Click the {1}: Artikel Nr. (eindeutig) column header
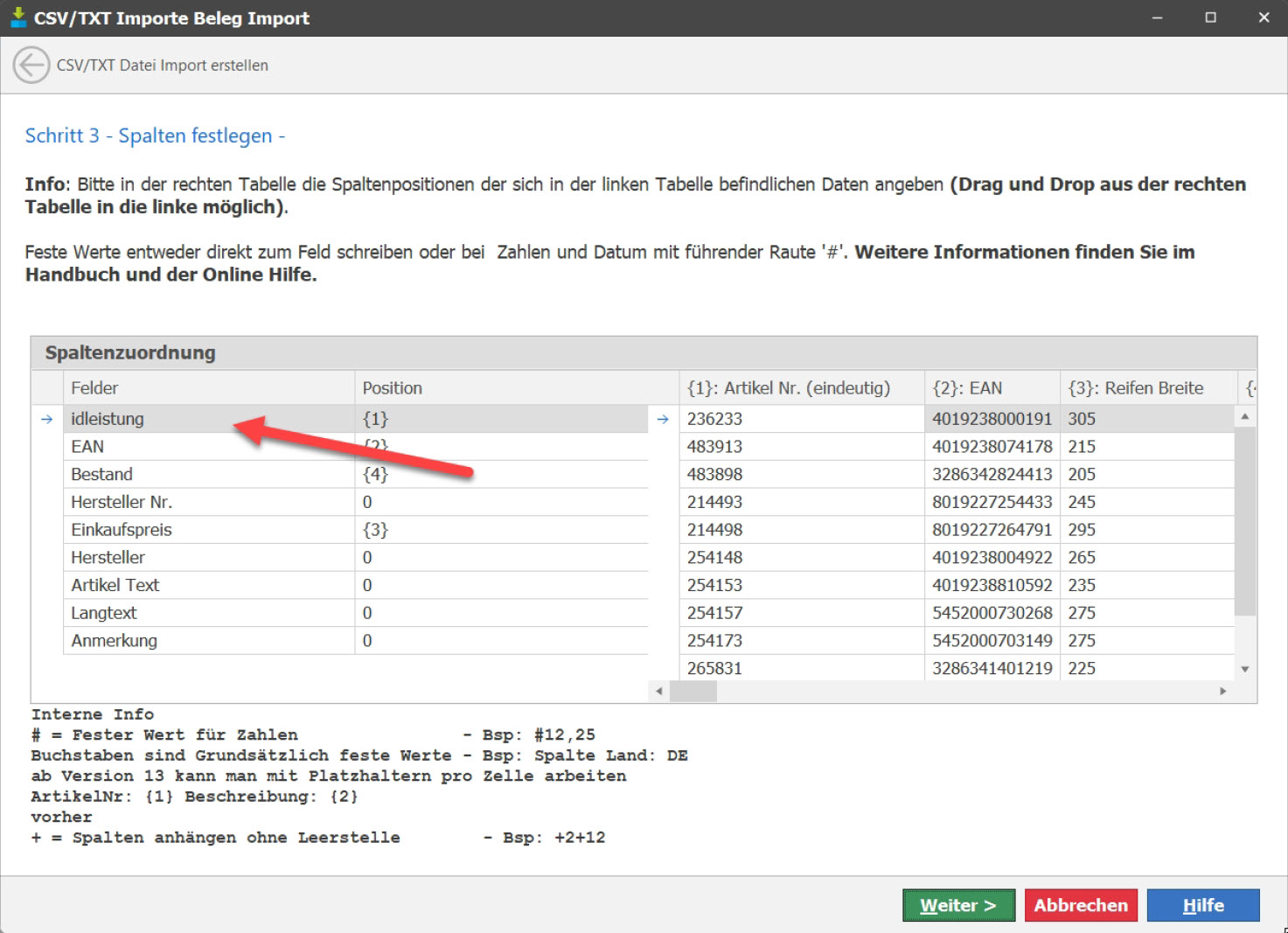 802,387
